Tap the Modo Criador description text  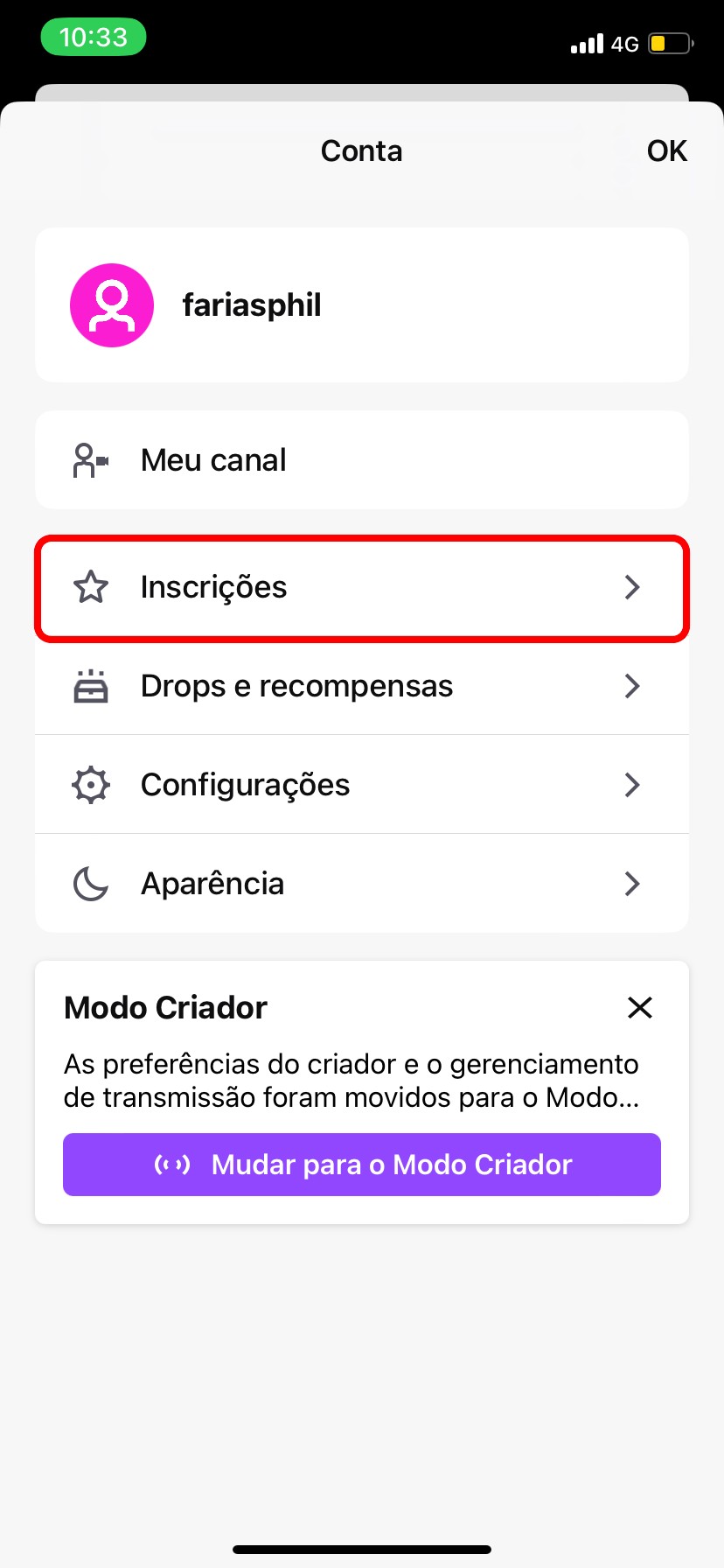pyautogui.click(x=352, y=1081)
